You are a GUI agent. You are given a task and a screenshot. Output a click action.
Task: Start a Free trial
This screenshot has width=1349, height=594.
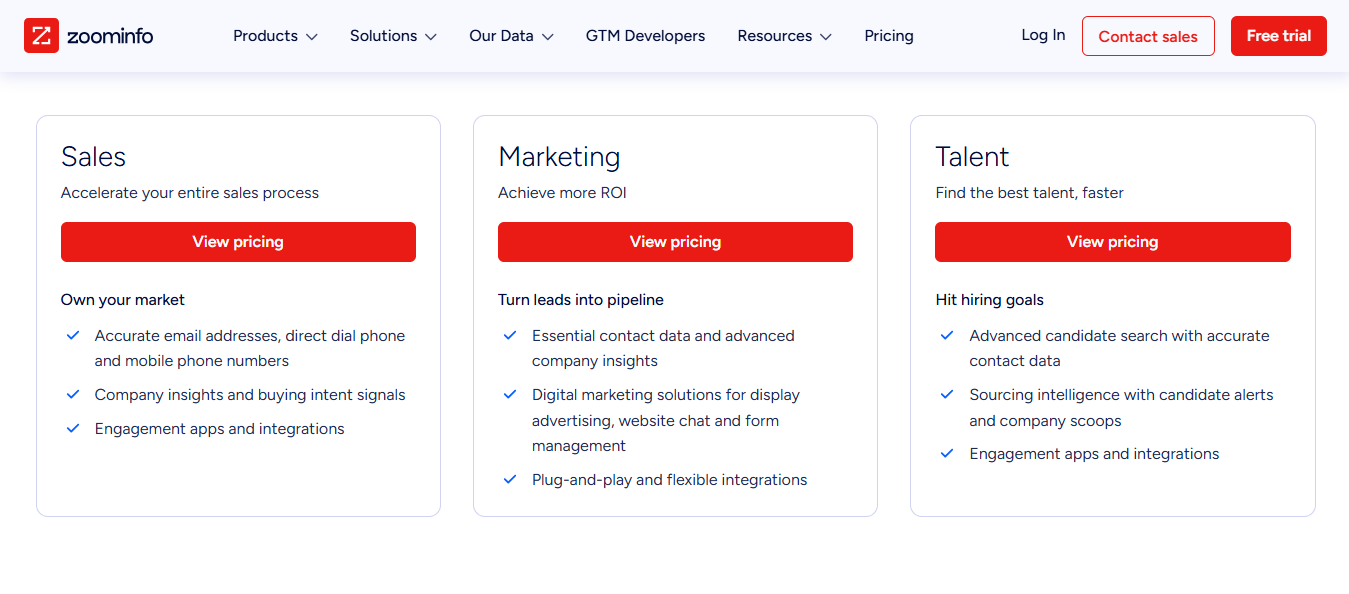(1278, 36)
